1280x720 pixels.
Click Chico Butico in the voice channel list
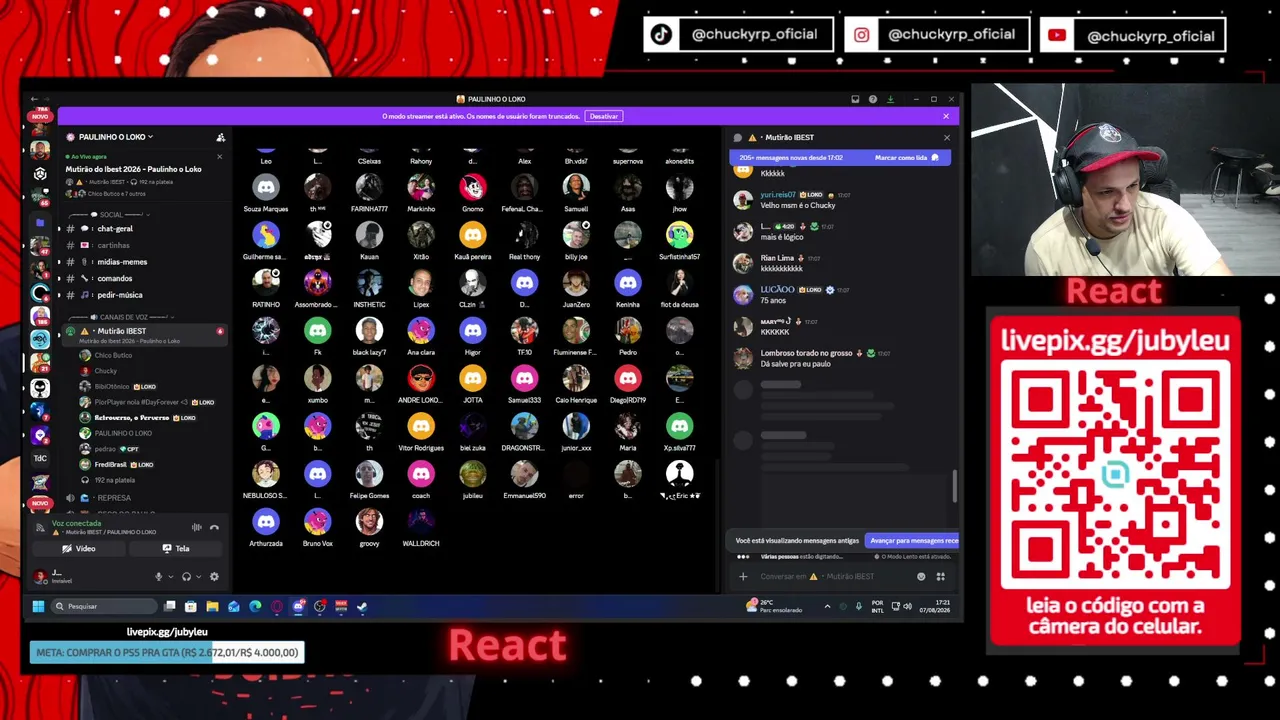[x=113, y=355]
